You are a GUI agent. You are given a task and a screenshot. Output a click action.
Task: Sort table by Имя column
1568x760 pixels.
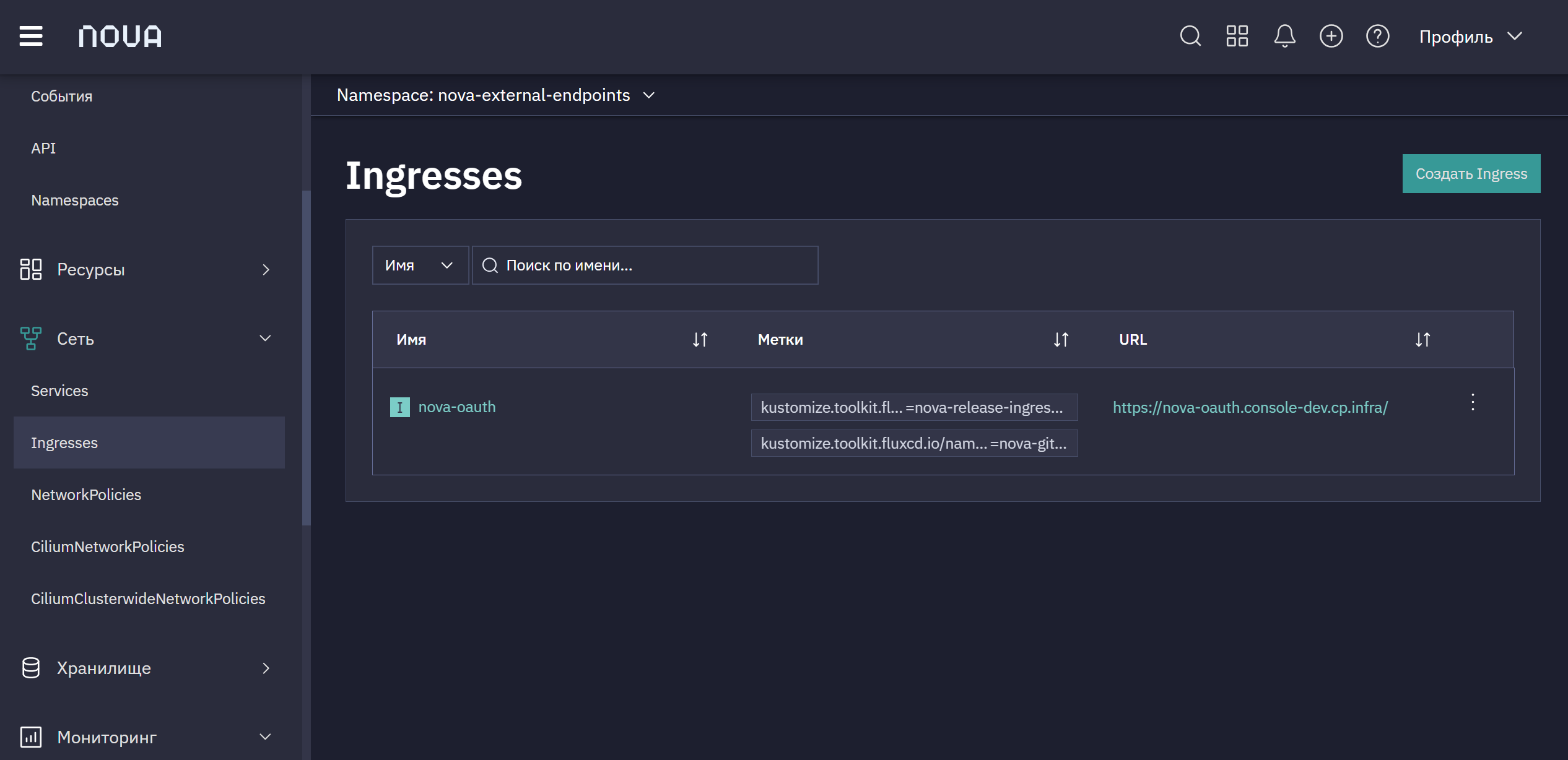(700, 340)
